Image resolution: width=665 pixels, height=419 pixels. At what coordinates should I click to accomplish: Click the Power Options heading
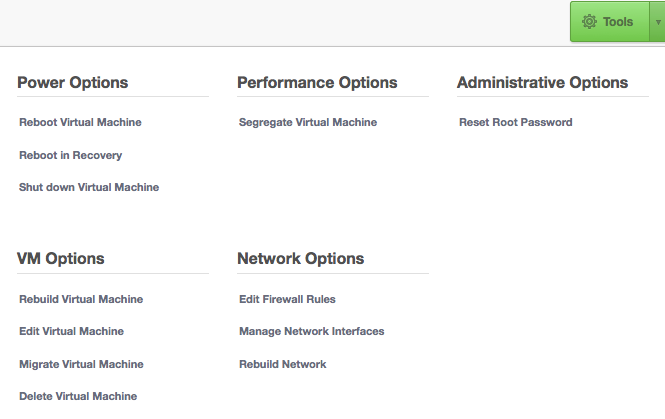[72, 83]
